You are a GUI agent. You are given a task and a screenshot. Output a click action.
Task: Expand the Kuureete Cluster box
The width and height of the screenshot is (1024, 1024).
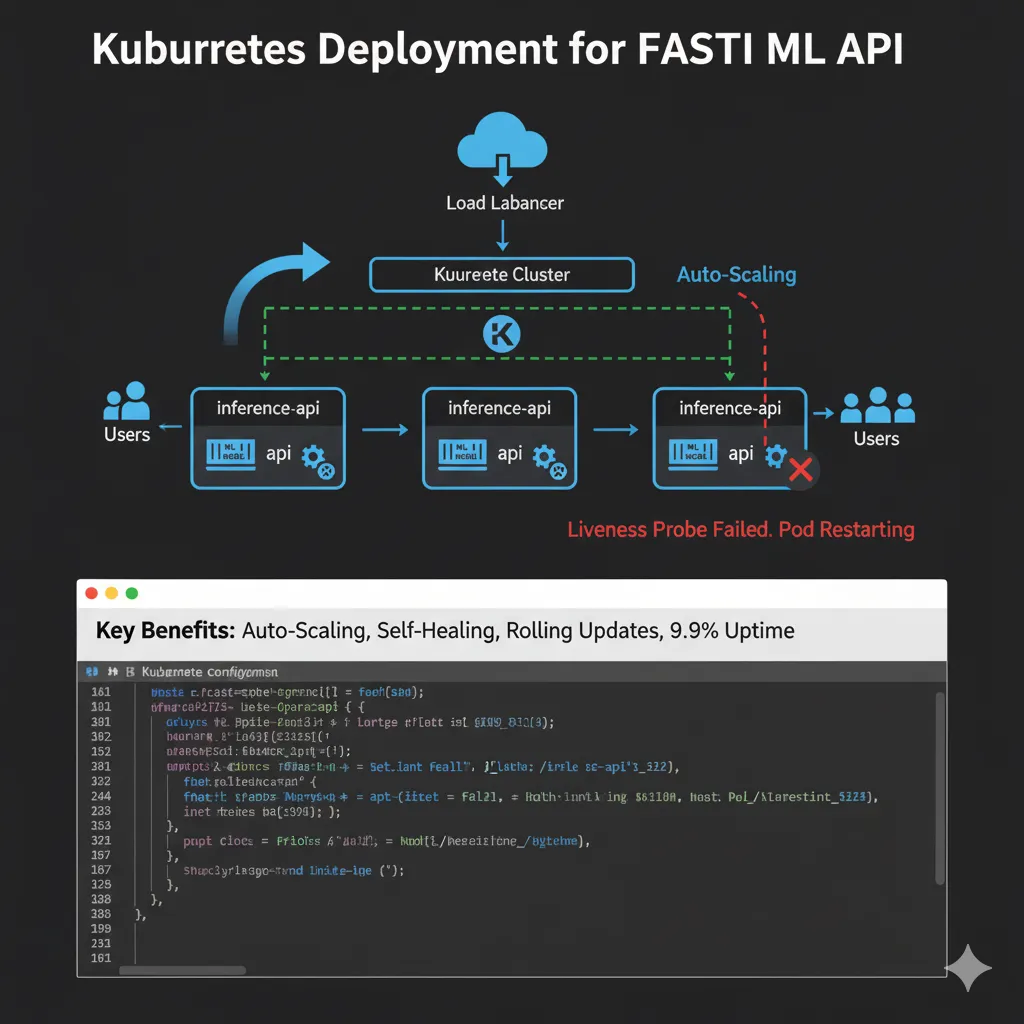[501, 274]
